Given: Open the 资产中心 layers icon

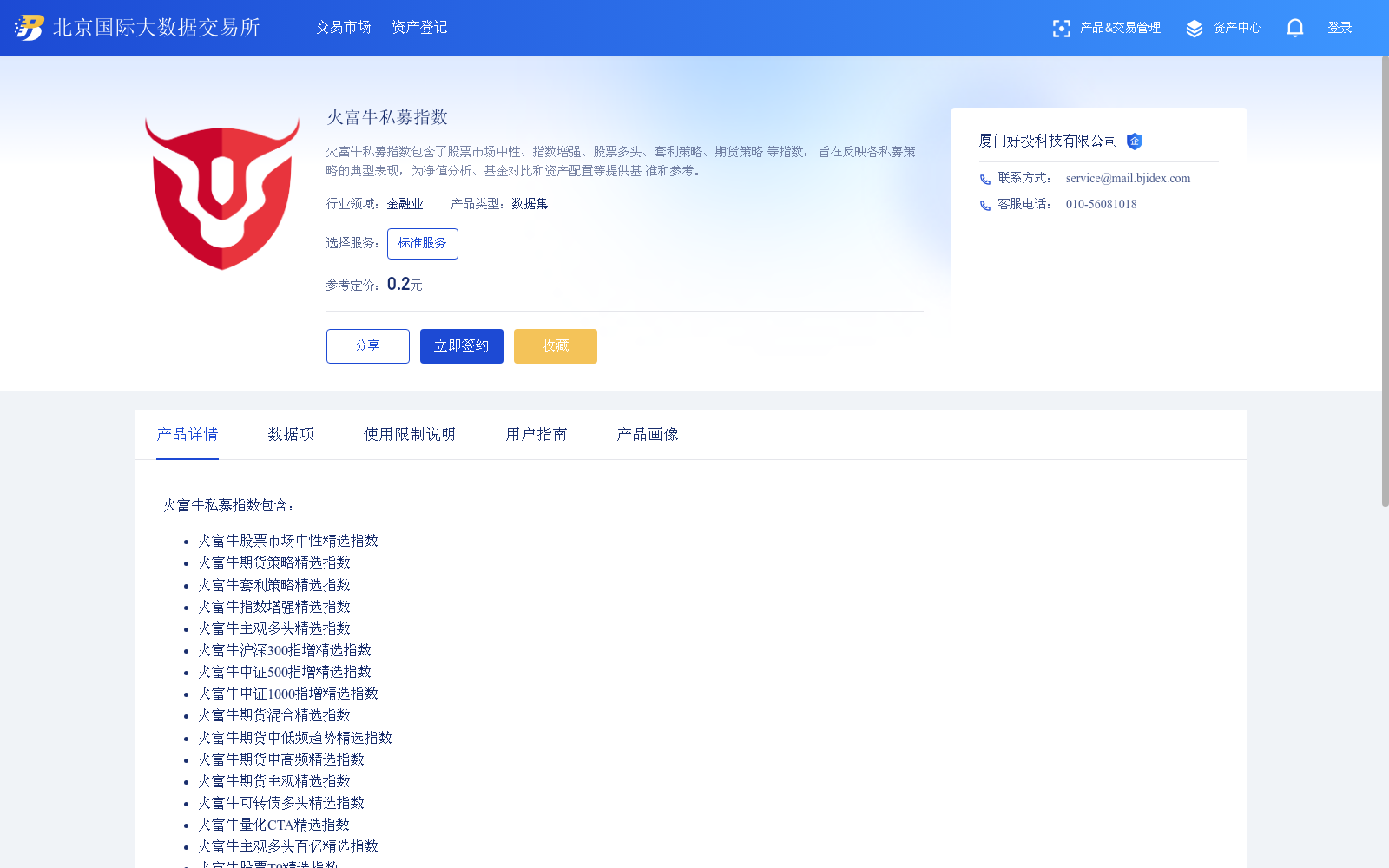Looking at the screenshot, I should [x=1195, y=29].
